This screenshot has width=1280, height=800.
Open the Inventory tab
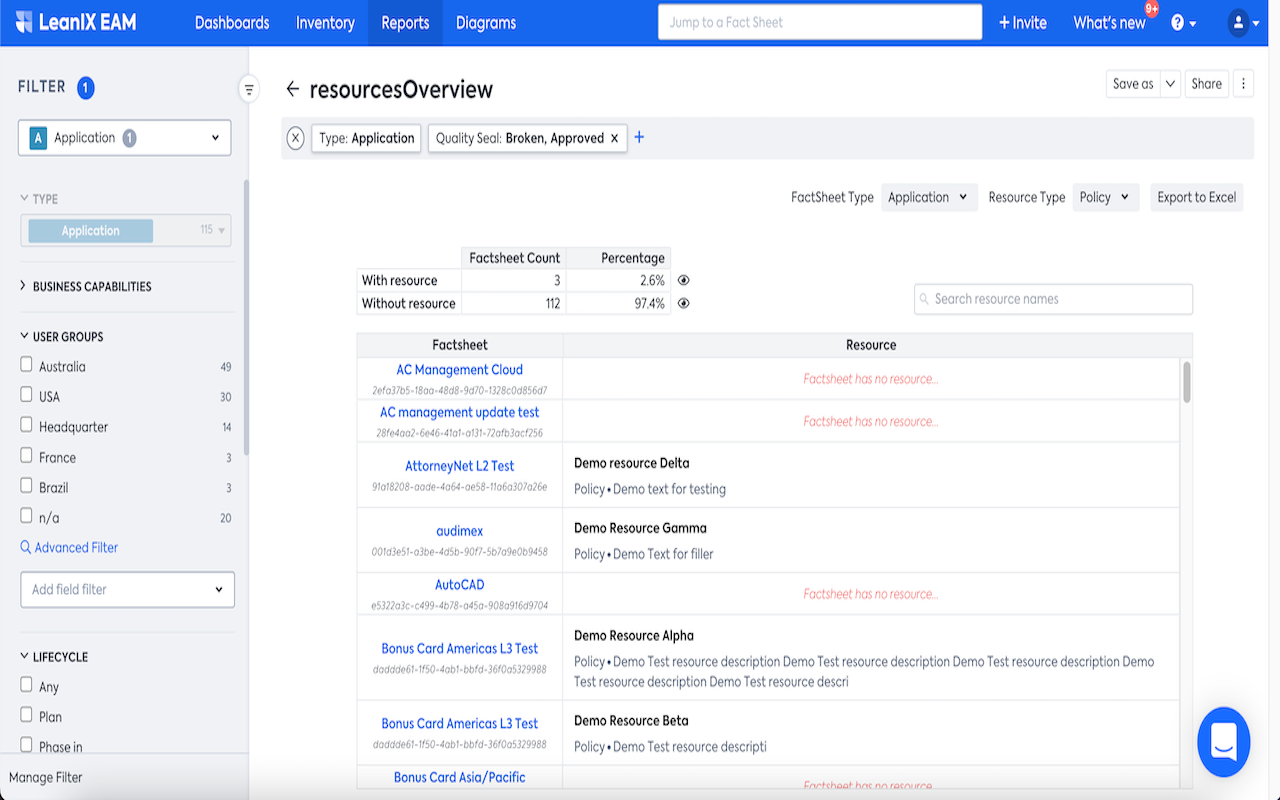(x=325, y=23)
